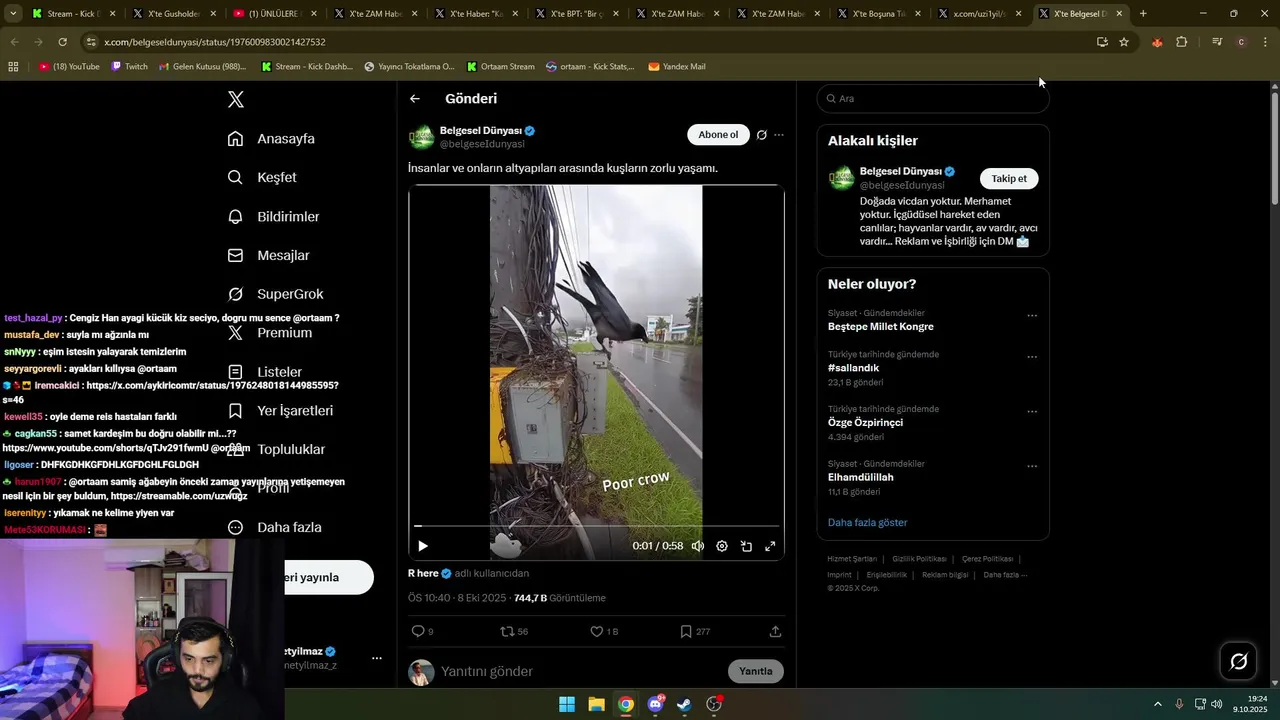The width and height of the screenshot is (1280, 720).
Task: Open Keşfet in sidebar
Action: (277, 177)
